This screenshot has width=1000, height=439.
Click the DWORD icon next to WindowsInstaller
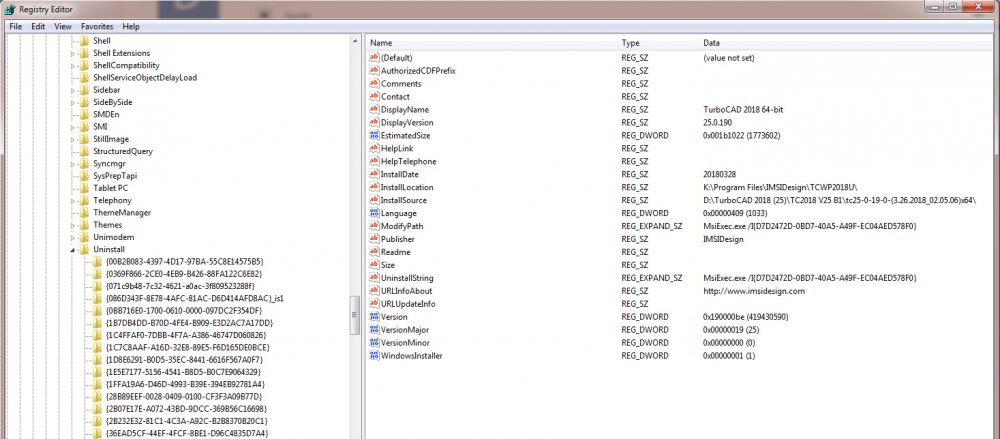(x=374, y=355)
